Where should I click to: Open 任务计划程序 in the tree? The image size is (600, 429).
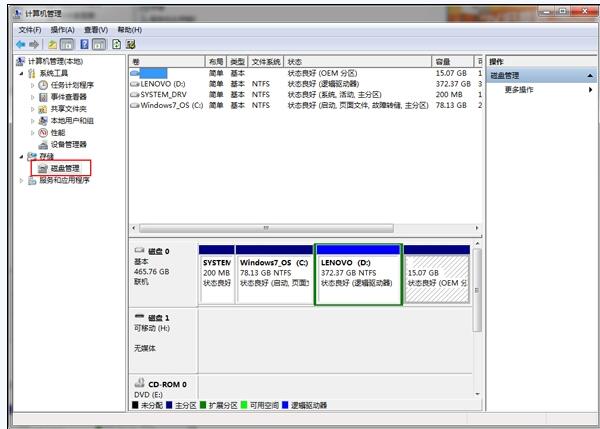tap(72, 85)
